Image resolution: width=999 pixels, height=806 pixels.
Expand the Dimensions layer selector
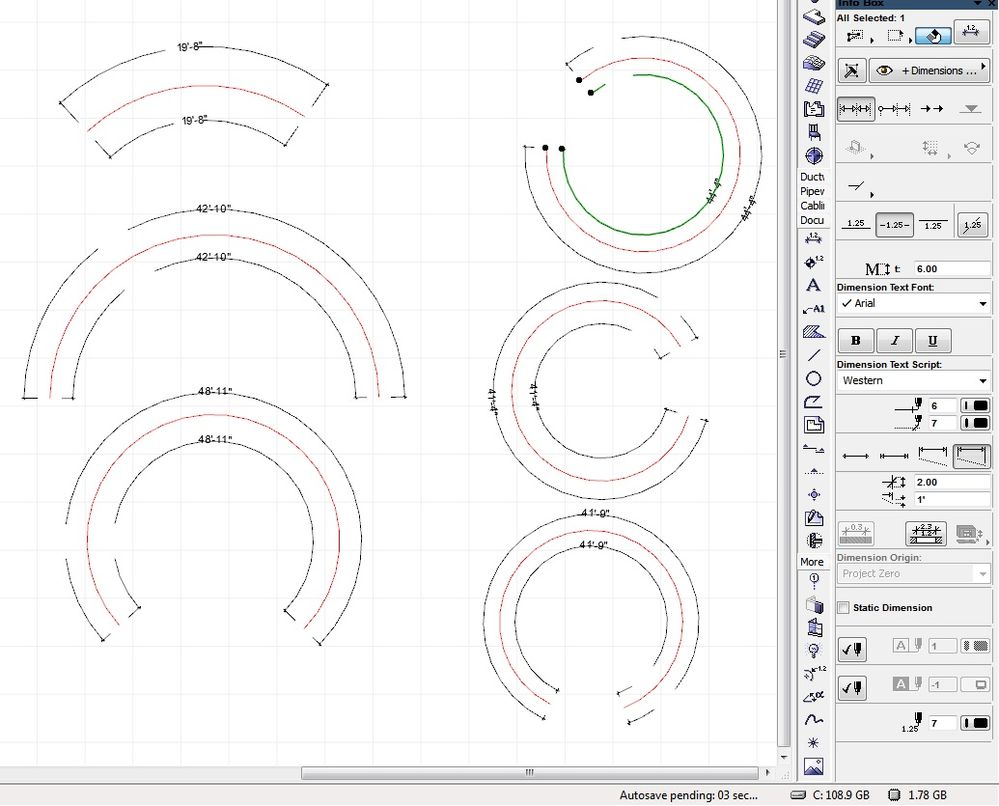click(931, 71)
